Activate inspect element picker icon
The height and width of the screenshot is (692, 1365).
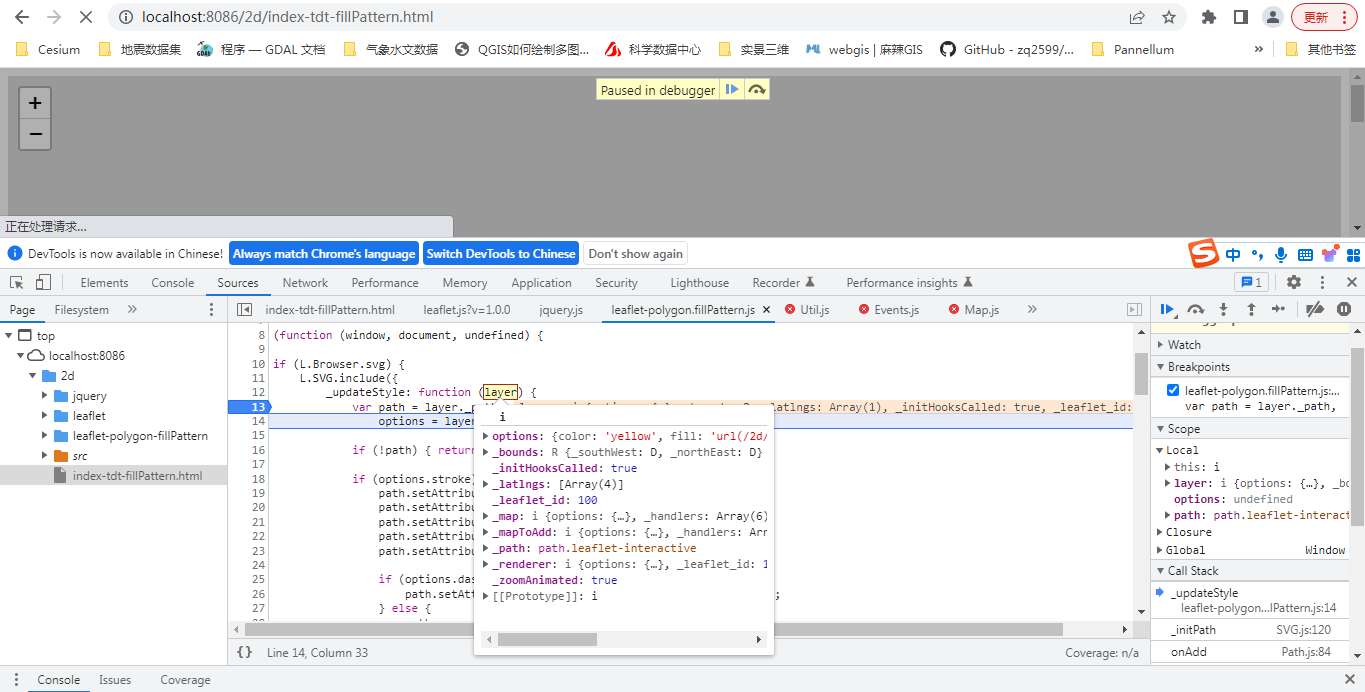(17, 283)
